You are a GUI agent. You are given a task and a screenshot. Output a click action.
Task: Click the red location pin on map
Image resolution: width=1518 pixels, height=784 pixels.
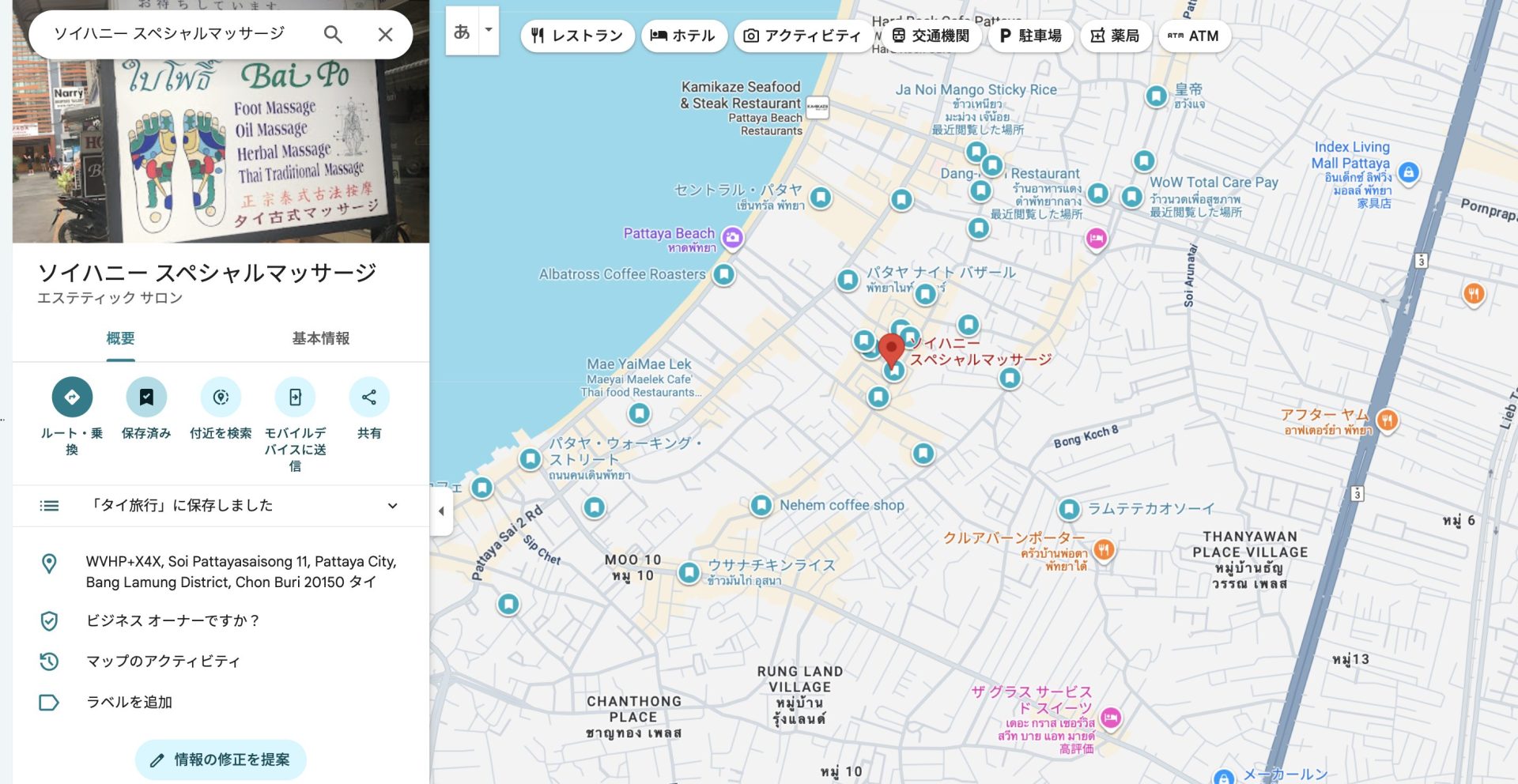coord(891,349)
